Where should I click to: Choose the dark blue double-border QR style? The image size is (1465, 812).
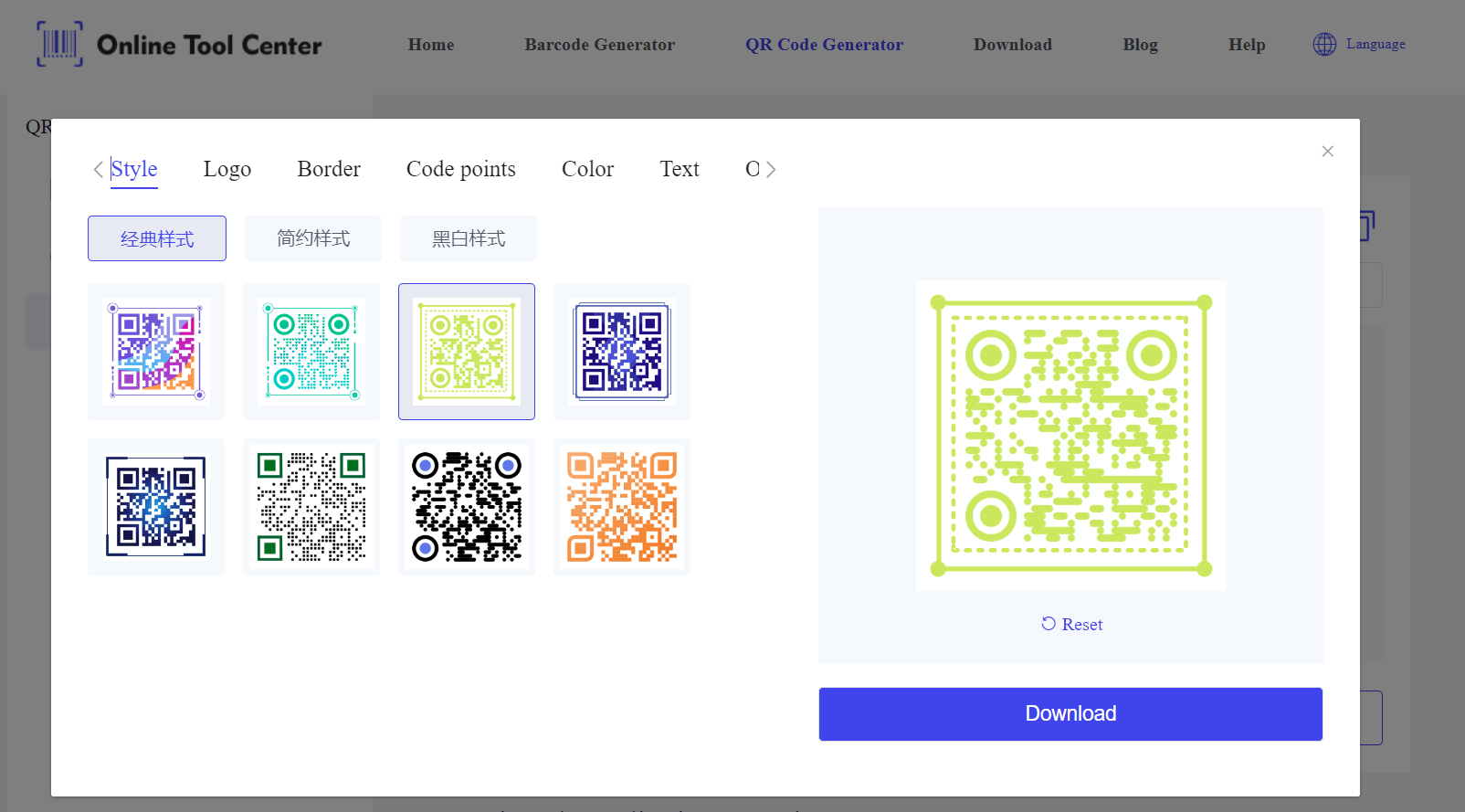pyautogui.click(x=622, y=352)
